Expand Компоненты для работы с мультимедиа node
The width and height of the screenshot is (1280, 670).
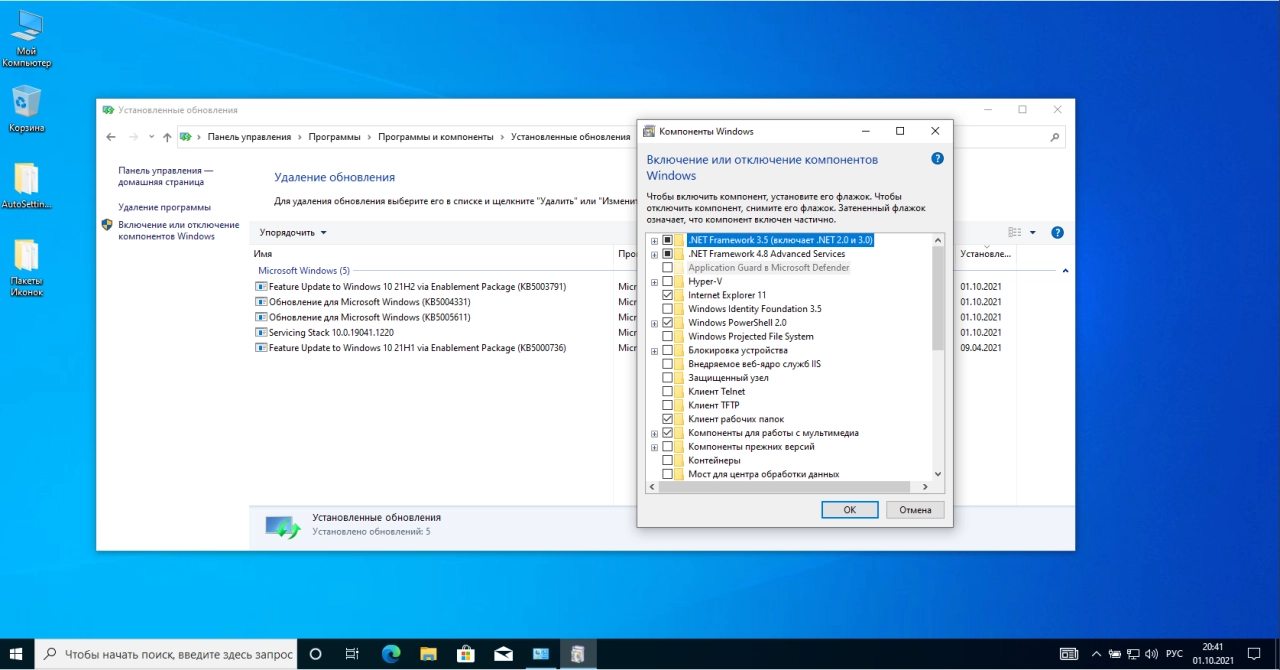click(x=654, y=433)
